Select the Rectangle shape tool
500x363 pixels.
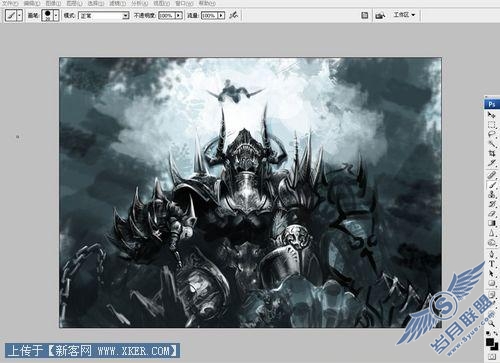click(491, 283)
